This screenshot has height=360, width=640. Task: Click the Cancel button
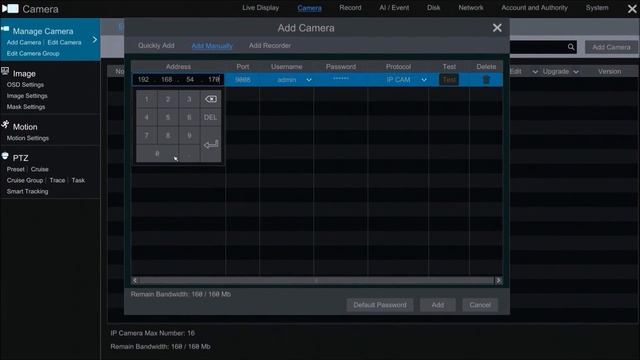point(480,305)
